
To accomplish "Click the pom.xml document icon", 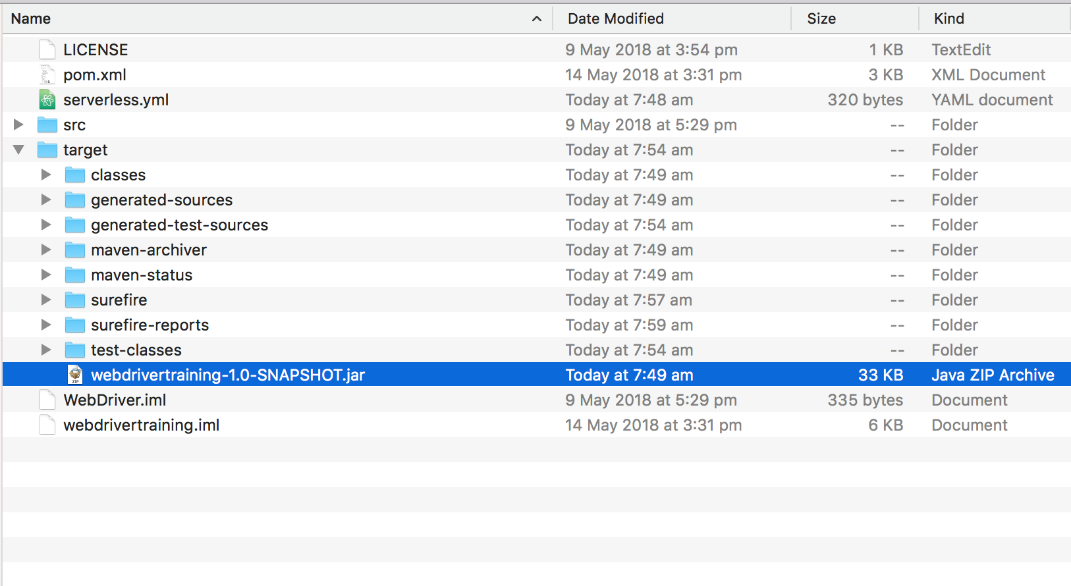I will point(47,75).
